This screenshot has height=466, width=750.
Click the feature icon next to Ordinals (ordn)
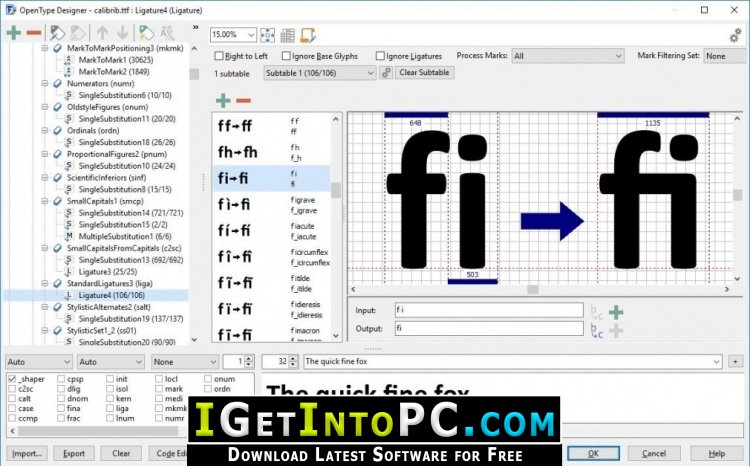coord(57,131)
